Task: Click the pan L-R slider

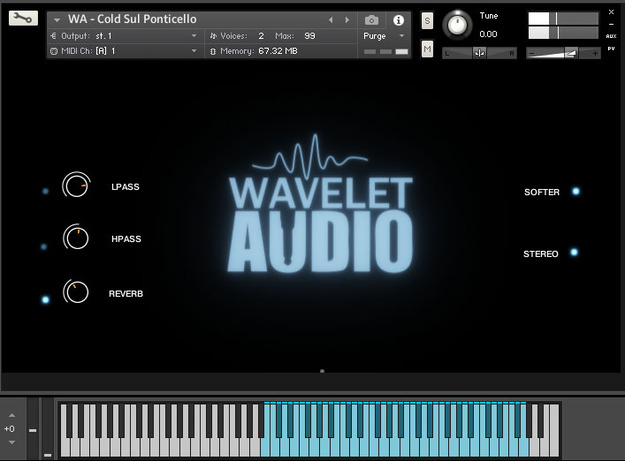Action: (480, 53)
